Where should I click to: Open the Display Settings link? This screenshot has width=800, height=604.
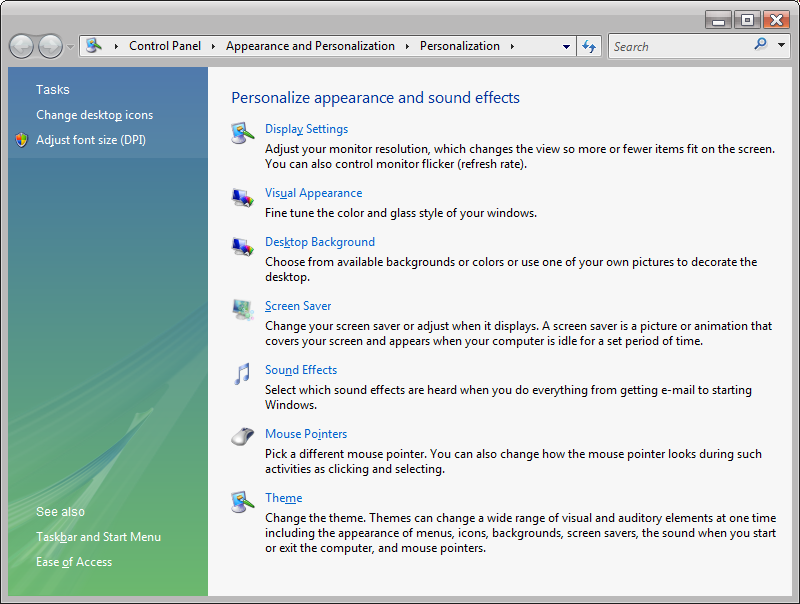pyautogui.click(x=306, y=129)
